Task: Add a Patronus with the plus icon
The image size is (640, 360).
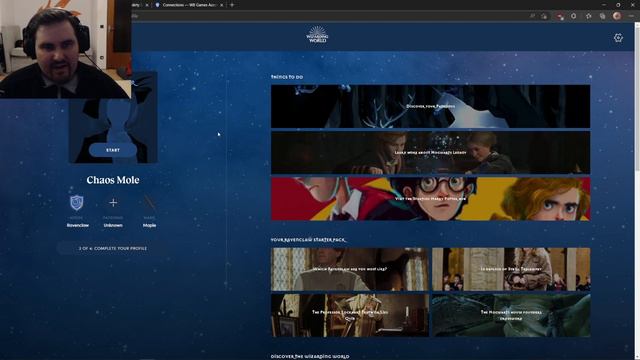Action: [113, 202]
